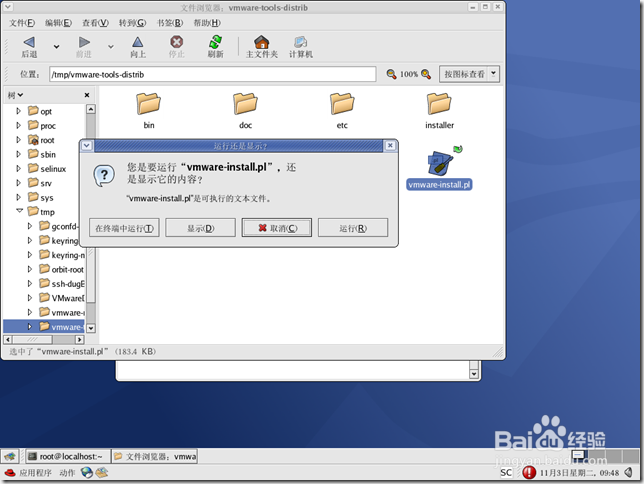Expand the opt folder in tree
This screenshot has height=484, width=644.
point(18,111)
